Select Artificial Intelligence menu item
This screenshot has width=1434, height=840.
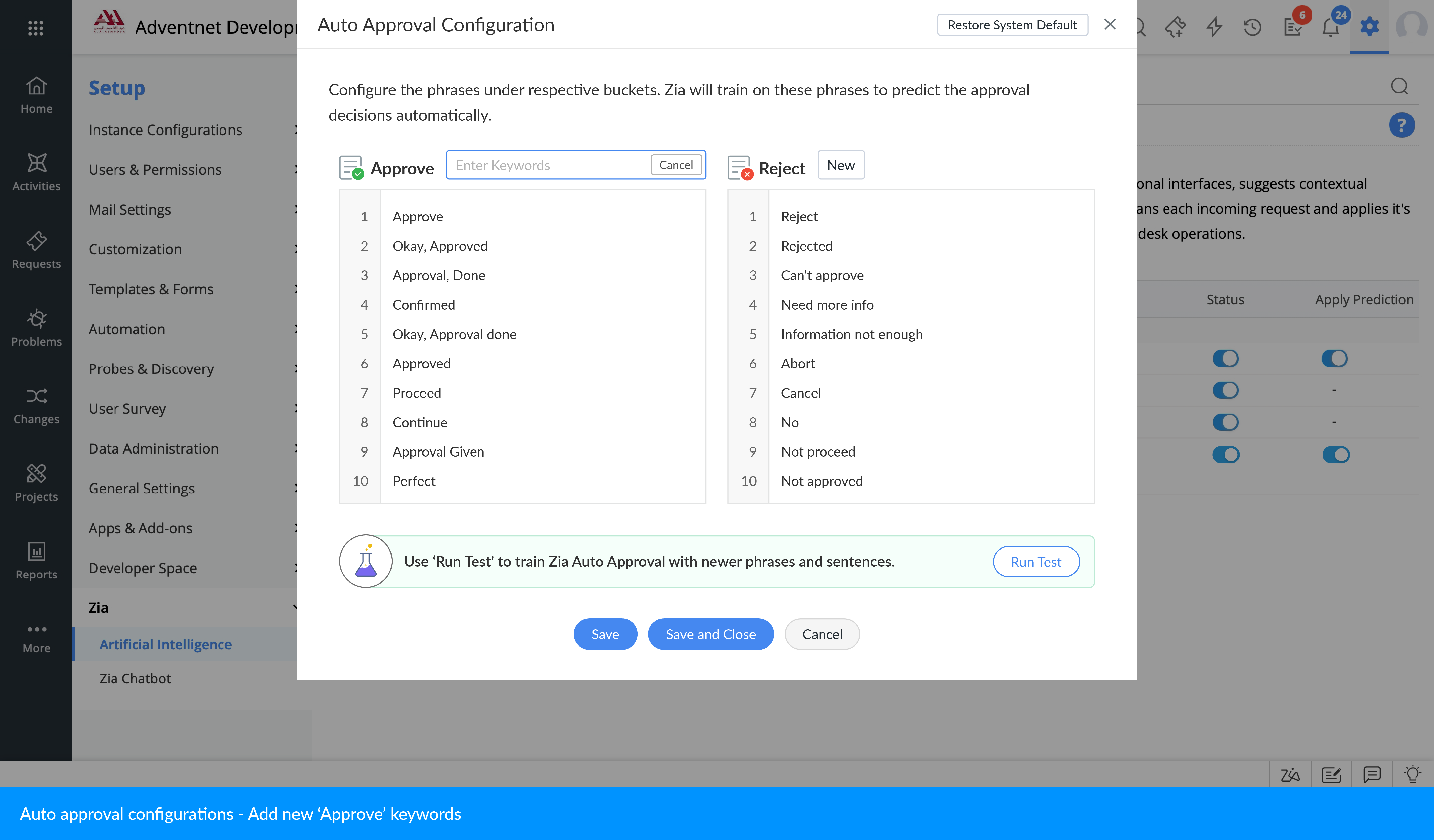(165, 644)
